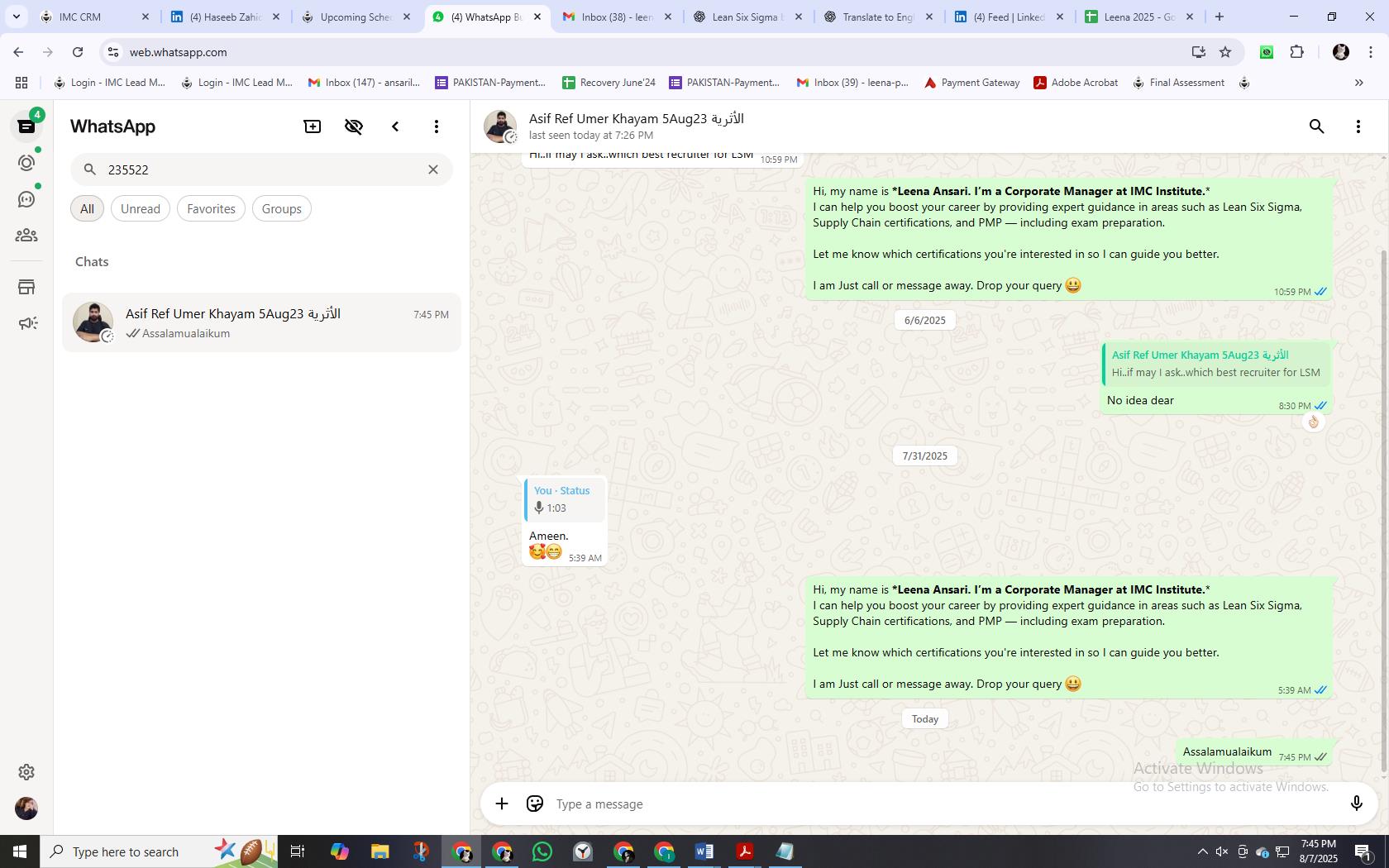Click the Type a message field
Viewport: 1389px width, 868px height.
(943, 804)
